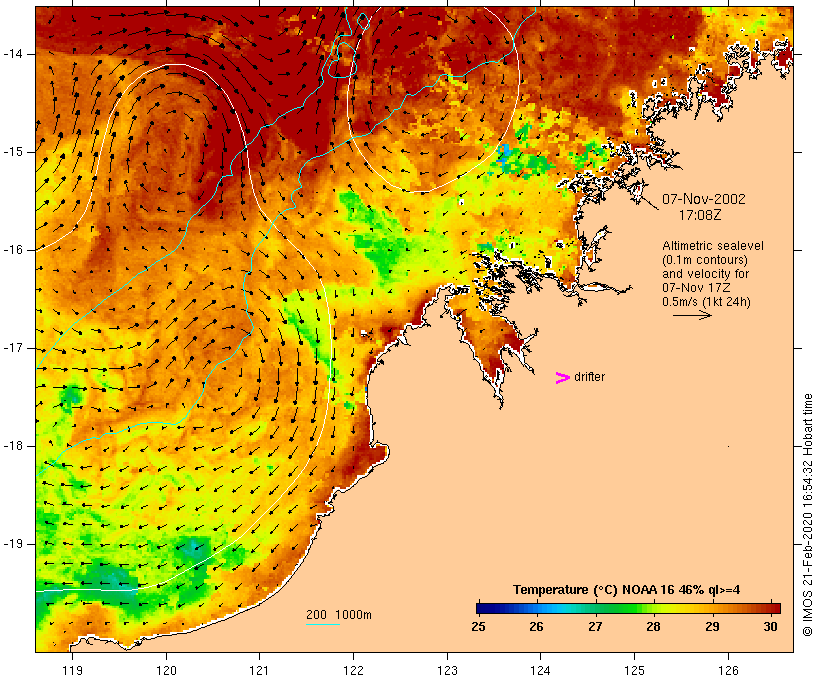Click the time text '17:08Z'

pos(700,215)
